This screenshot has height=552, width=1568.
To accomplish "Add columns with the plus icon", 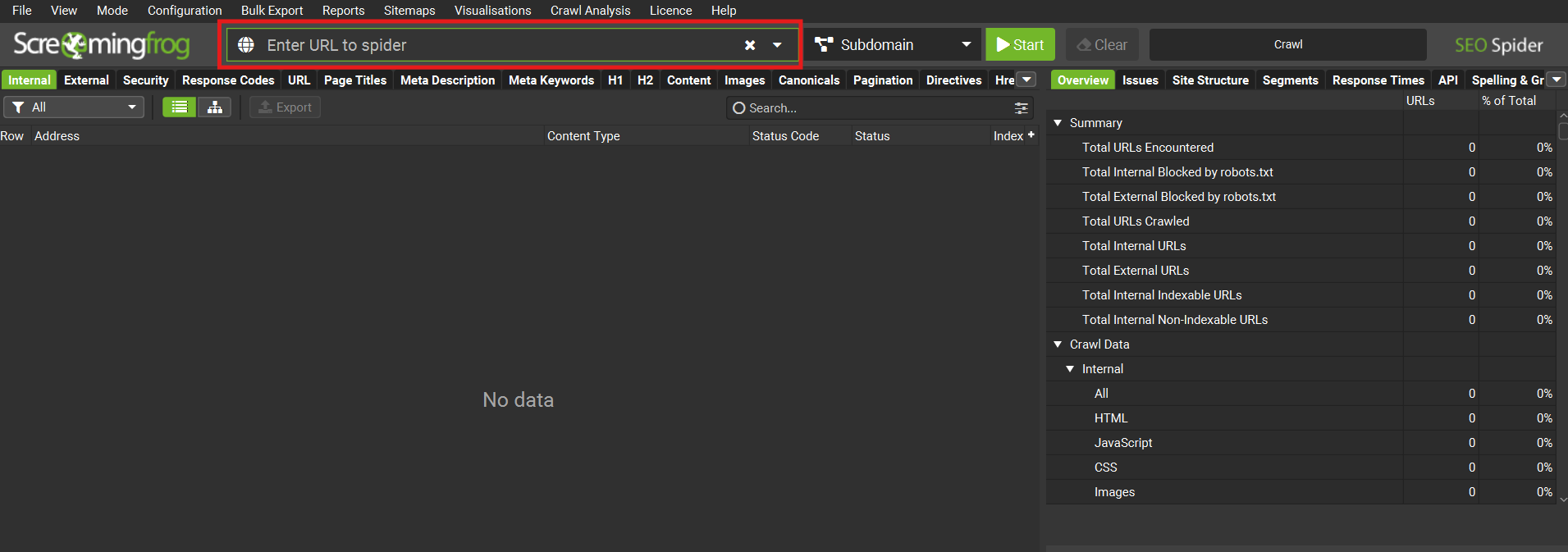I will pyautogui.click(x=1031, y=135).
